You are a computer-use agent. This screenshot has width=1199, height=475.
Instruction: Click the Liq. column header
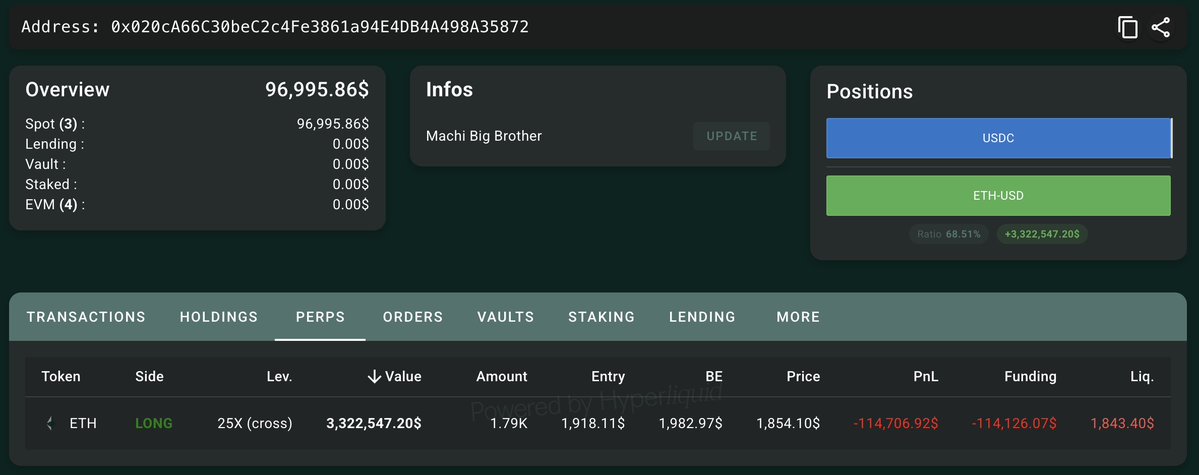click(1141, 376)
